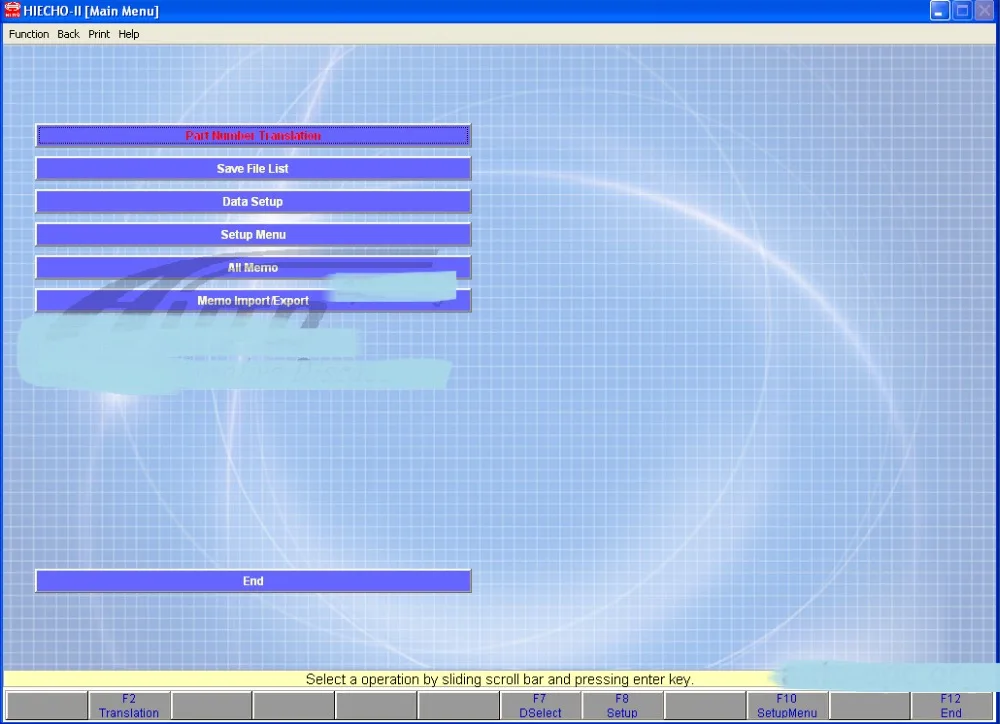Screen dimensions: 1000x724
Task: Open the Help menu
Action: tap(129, 34)
